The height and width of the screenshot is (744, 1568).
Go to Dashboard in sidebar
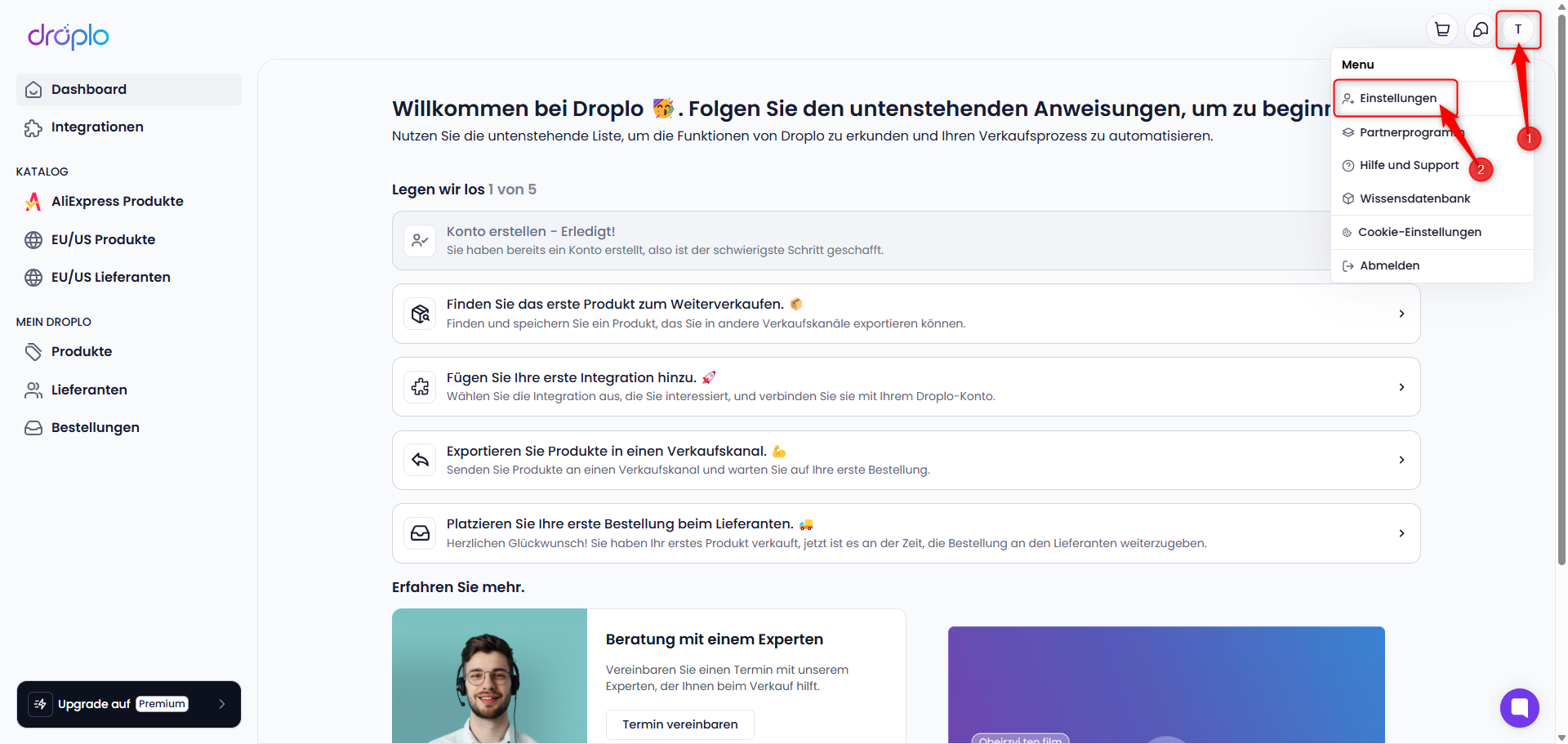coord(129,90)
